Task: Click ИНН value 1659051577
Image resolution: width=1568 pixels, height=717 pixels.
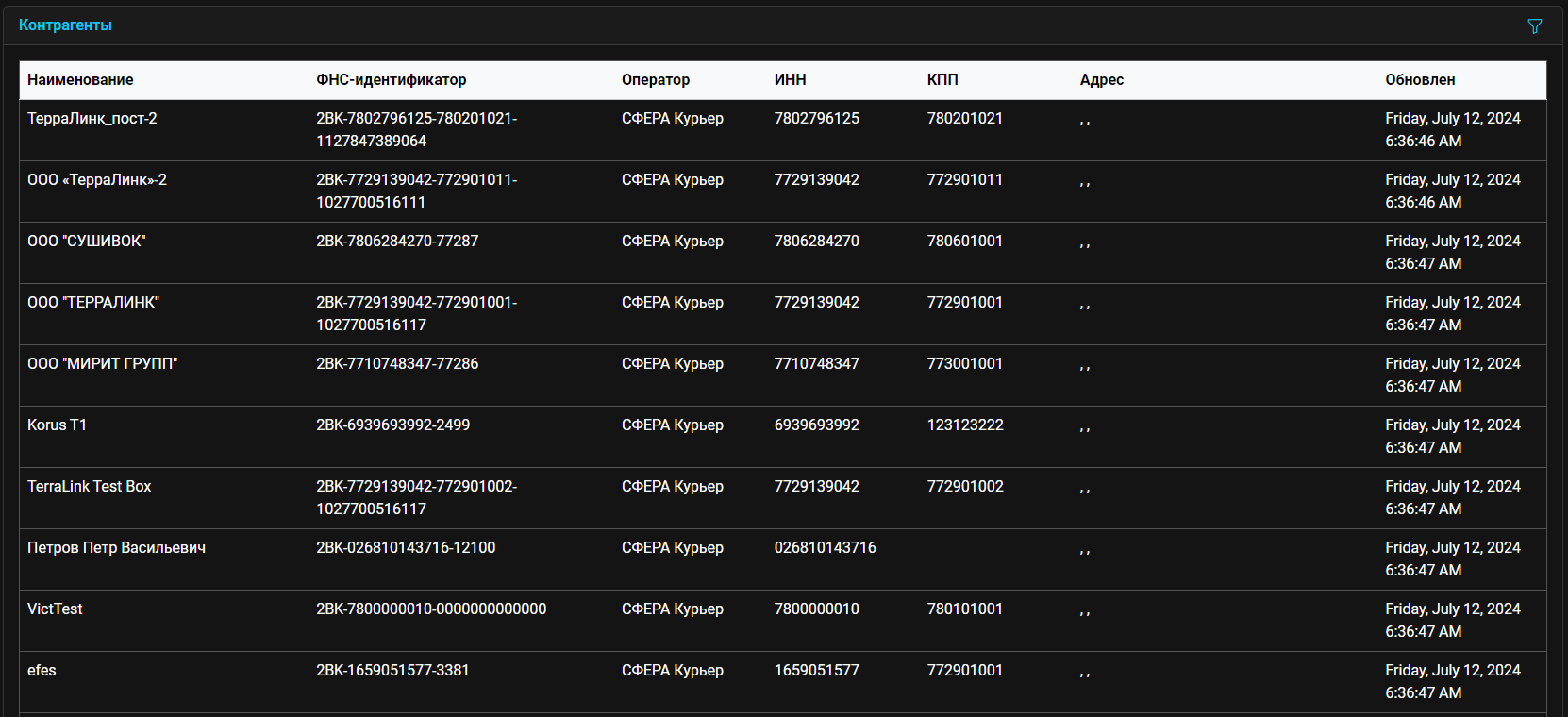Action: point(817,671)
